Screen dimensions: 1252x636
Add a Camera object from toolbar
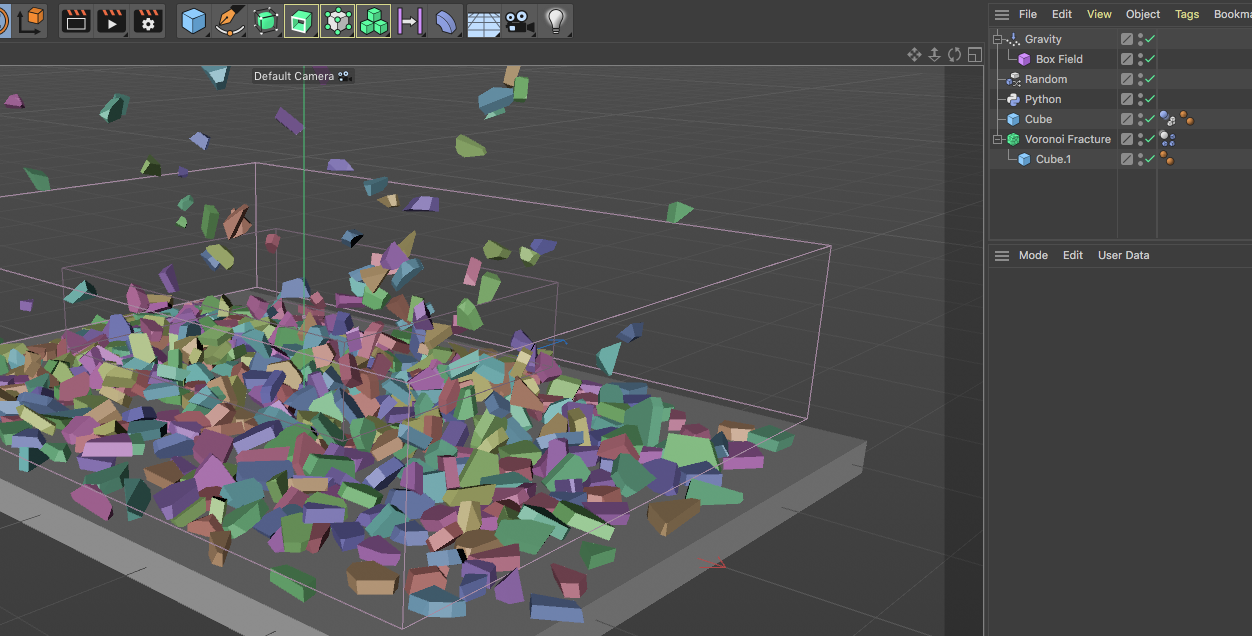coord(518,20)
